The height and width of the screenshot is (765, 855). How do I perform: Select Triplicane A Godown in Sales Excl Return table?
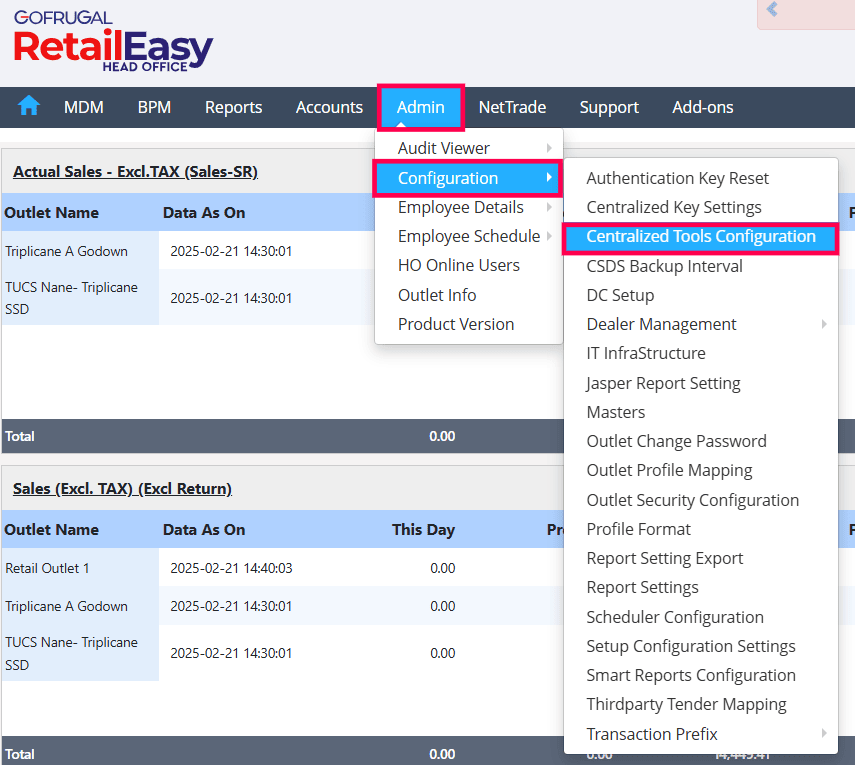67,606
